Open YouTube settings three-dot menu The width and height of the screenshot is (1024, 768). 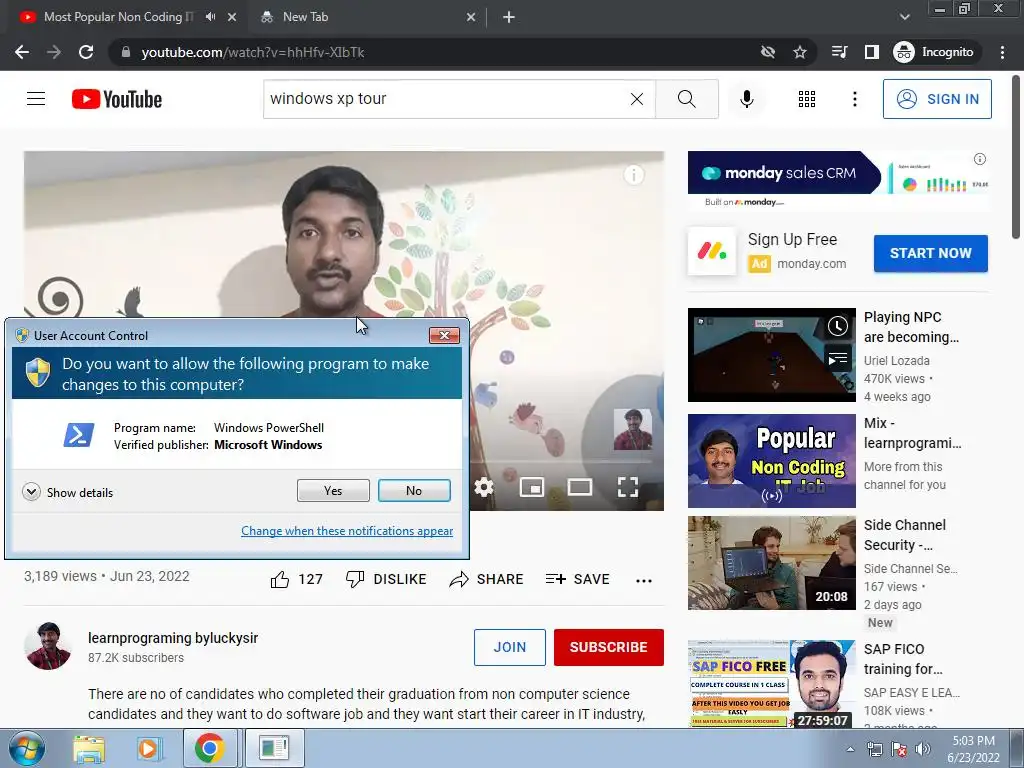[x=855, y=99]
